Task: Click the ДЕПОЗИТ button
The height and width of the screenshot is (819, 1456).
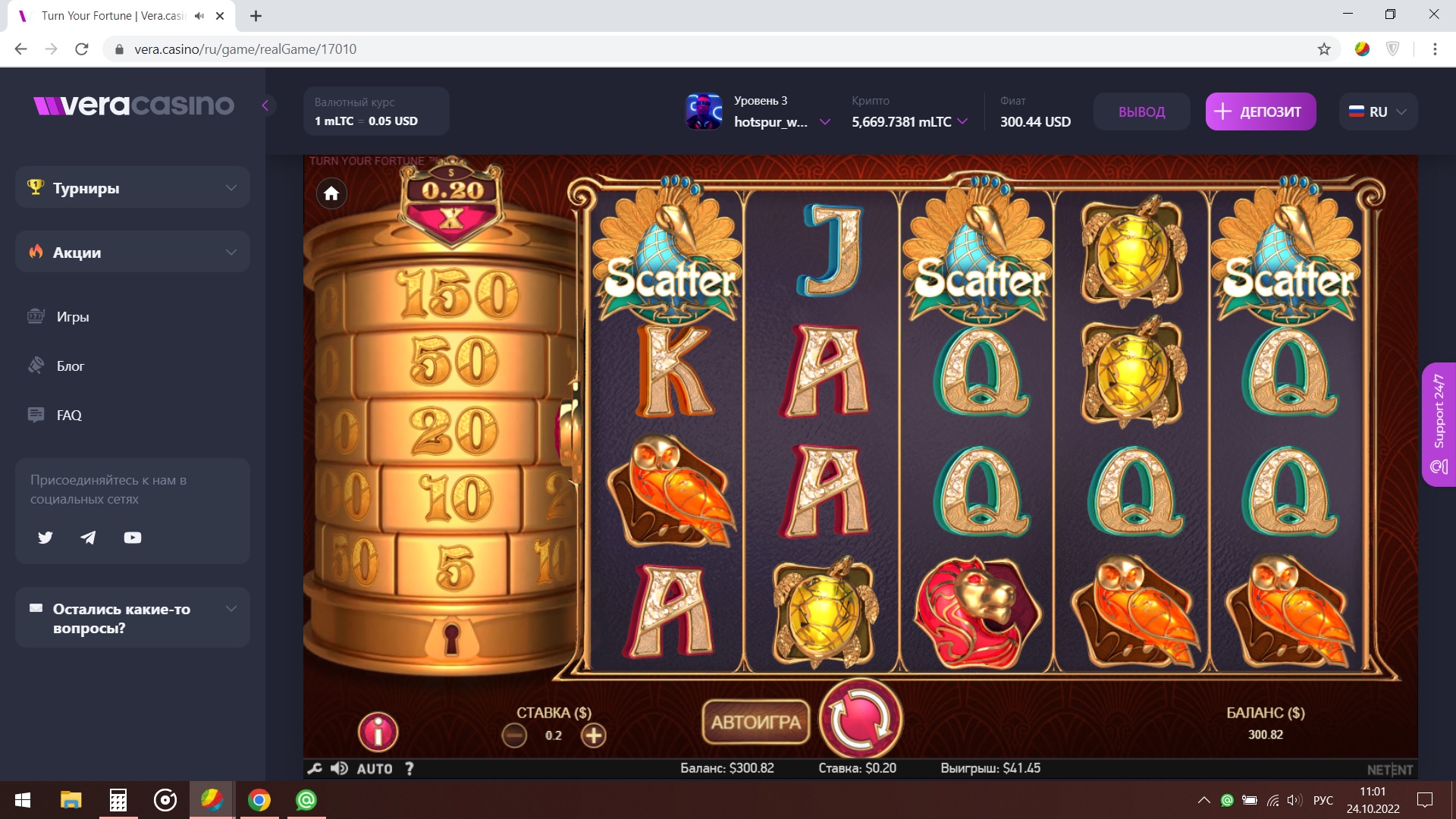Action: click(x=1260, y=111)
